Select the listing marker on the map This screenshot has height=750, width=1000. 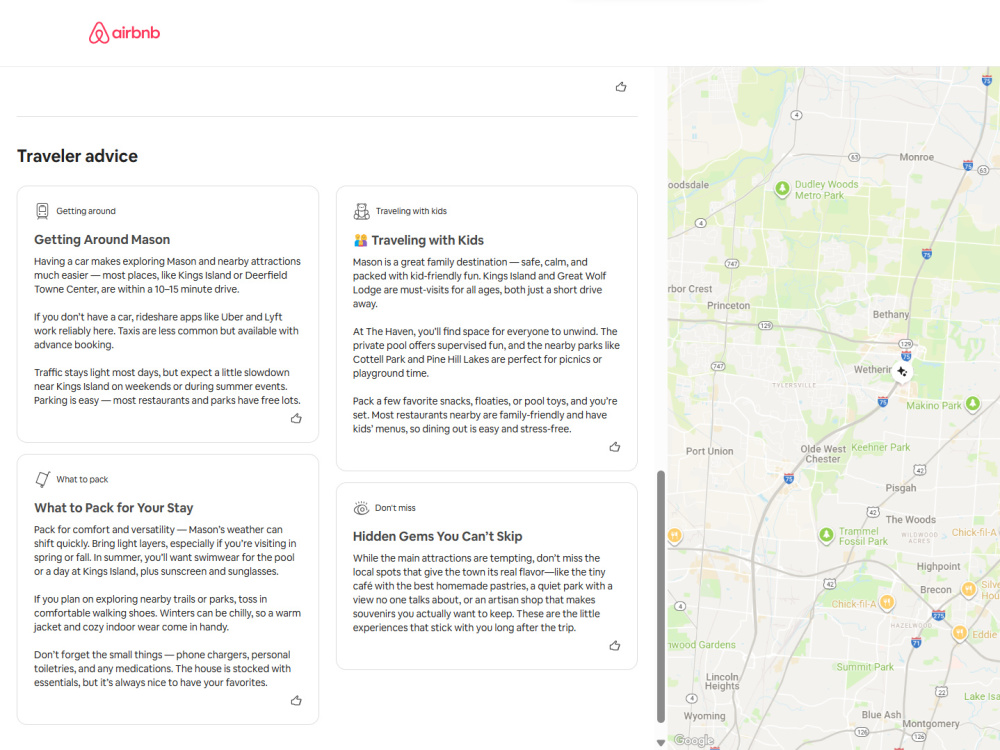pos(902,371)
